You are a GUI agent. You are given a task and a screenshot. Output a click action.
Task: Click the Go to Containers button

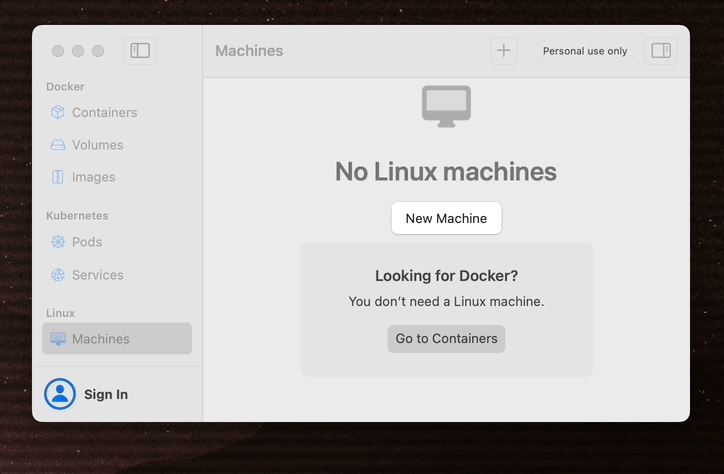click(446, 339)
